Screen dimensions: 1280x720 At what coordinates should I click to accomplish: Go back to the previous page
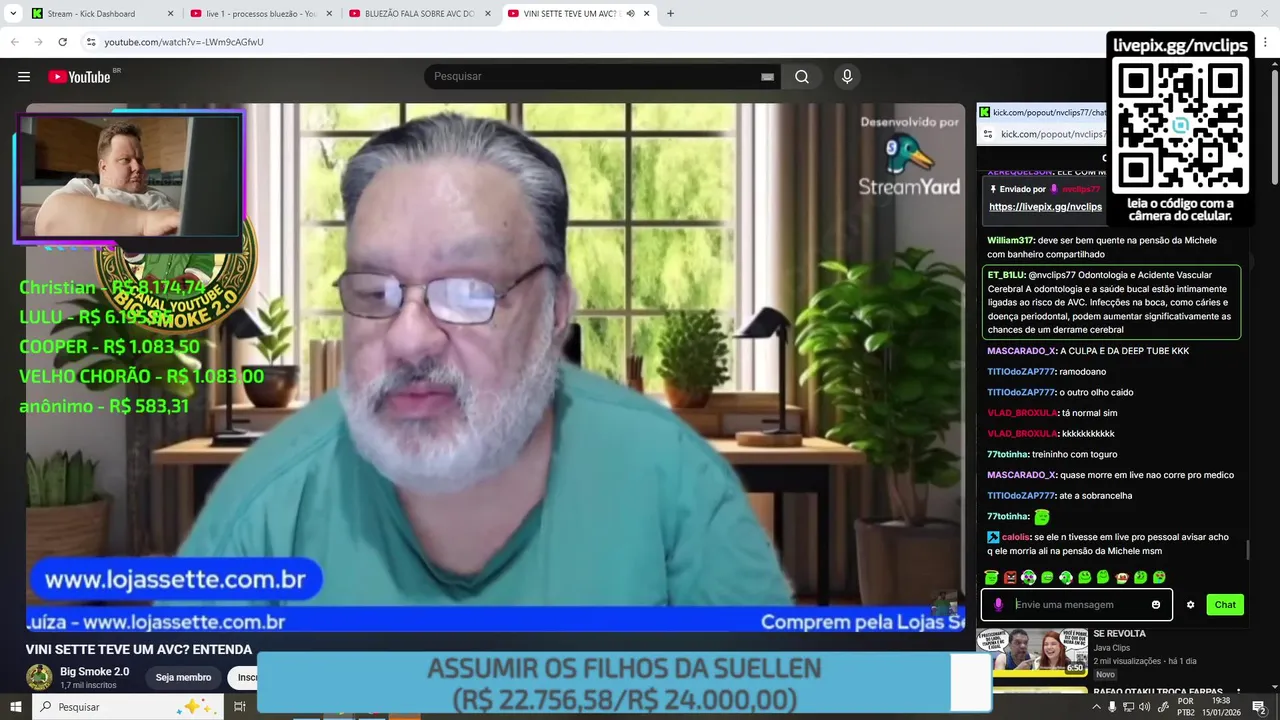14,42
